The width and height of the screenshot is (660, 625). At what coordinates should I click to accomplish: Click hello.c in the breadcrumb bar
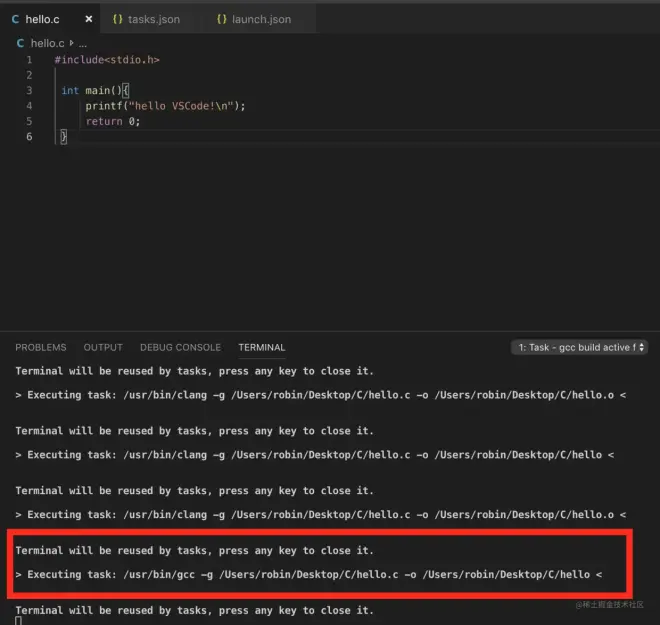coord(48,43)
